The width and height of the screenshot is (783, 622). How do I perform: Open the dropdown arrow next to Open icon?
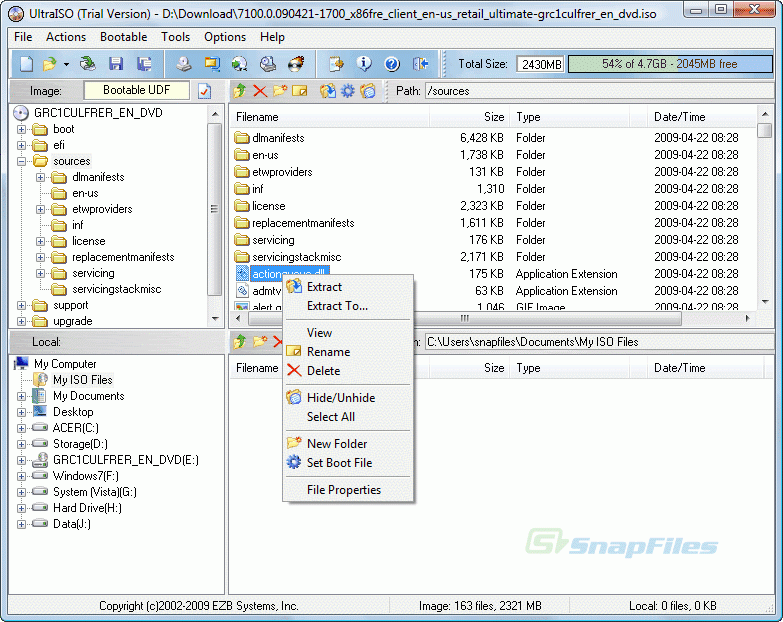click(66, 64)
